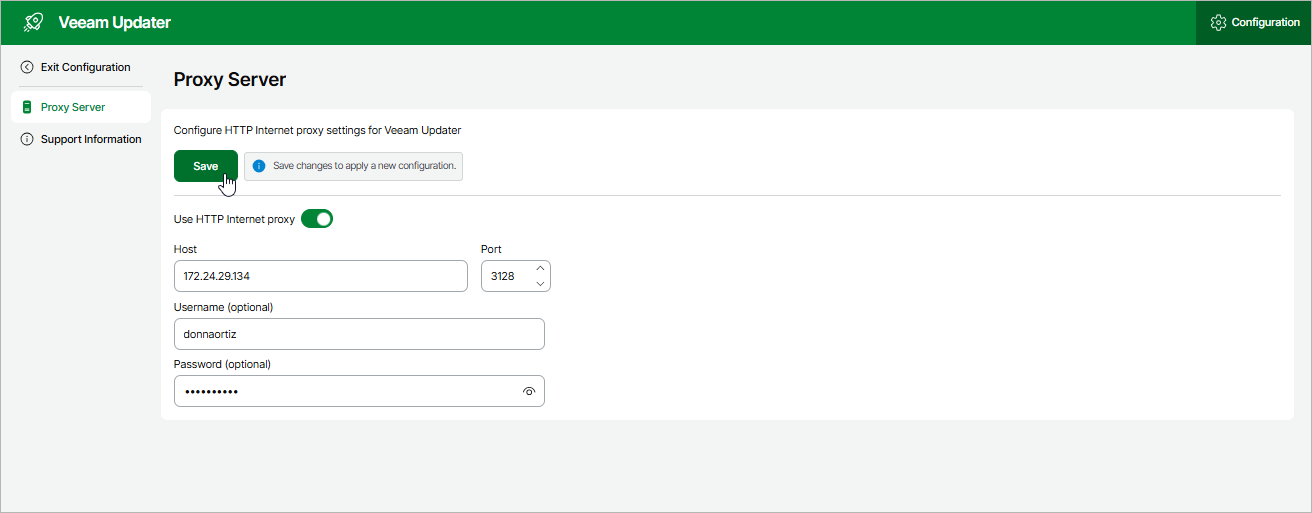Decrease the Port value with the down arrow
The height and width of the screenshot is (513, 1312).
point(540,284)
